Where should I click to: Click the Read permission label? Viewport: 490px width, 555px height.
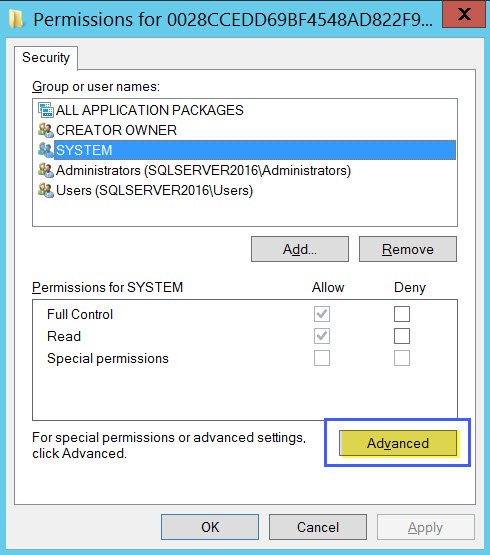coord(64,336)
